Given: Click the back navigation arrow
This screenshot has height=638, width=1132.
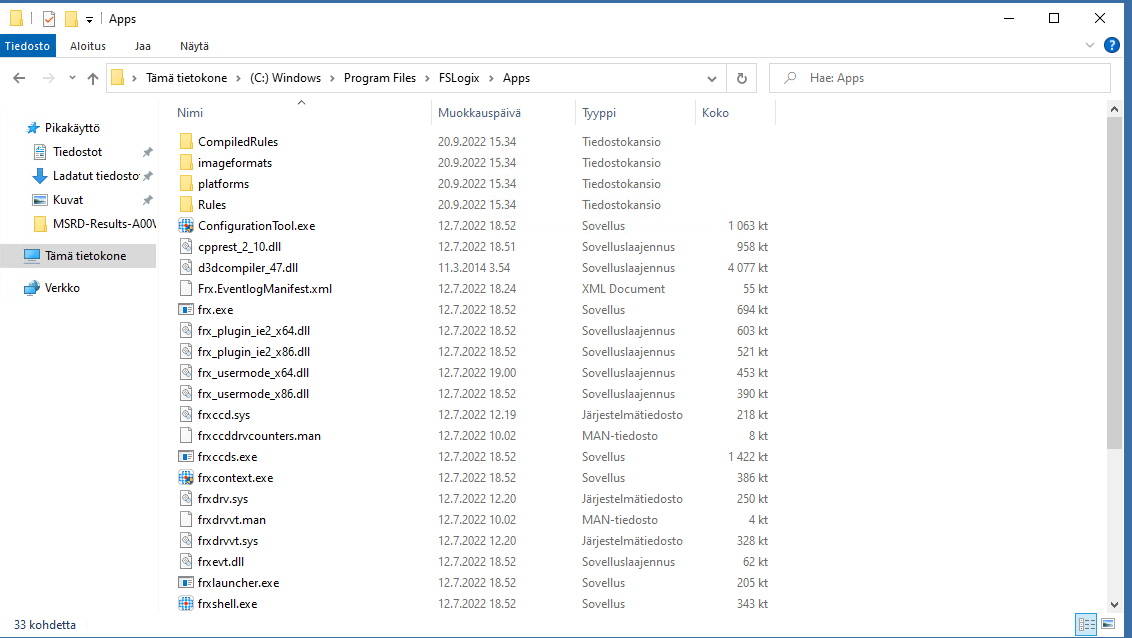Looking at the screenshot, I should [20, 77].
